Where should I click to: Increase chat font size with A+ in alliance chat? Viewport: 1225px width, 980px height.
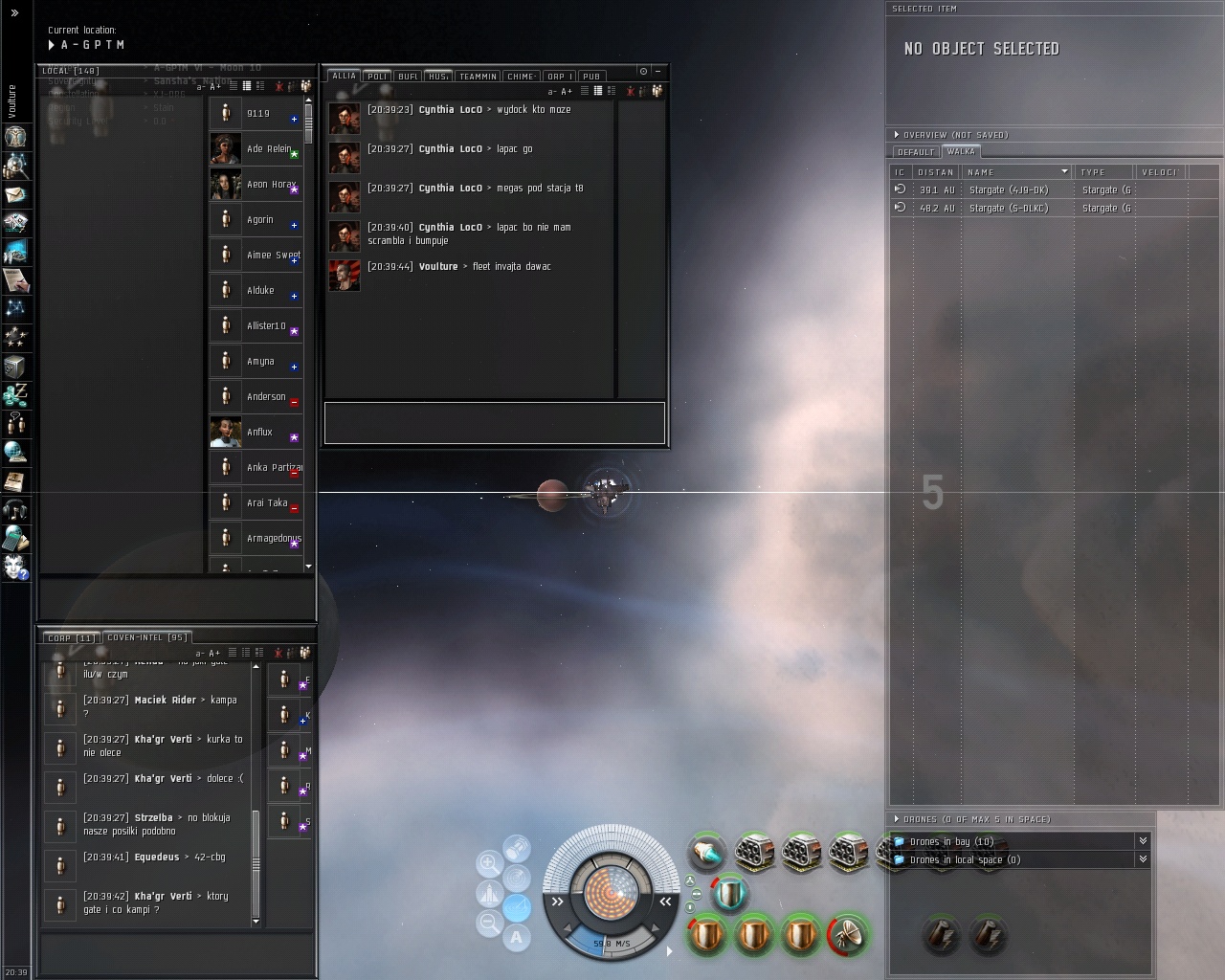(567, 92)
